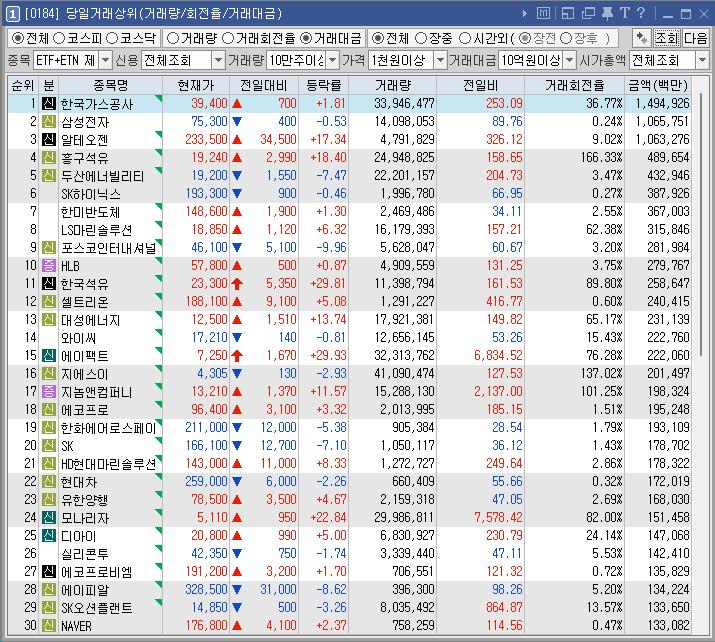Click the 신 badge next to 알테오젠
The width and height of the screenshot is (715, 642).
[49, 139]
